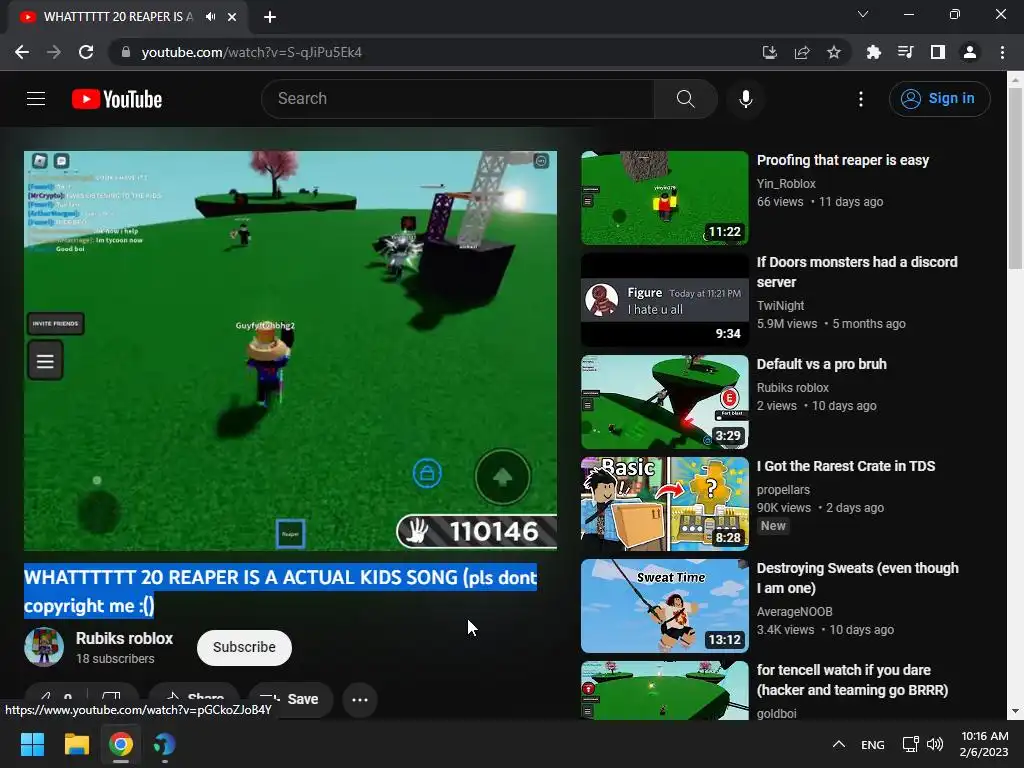The width and height of the screenshot is (1024, 768).
Task: Click scrollbar down arrow
Action: [1015, 711]
